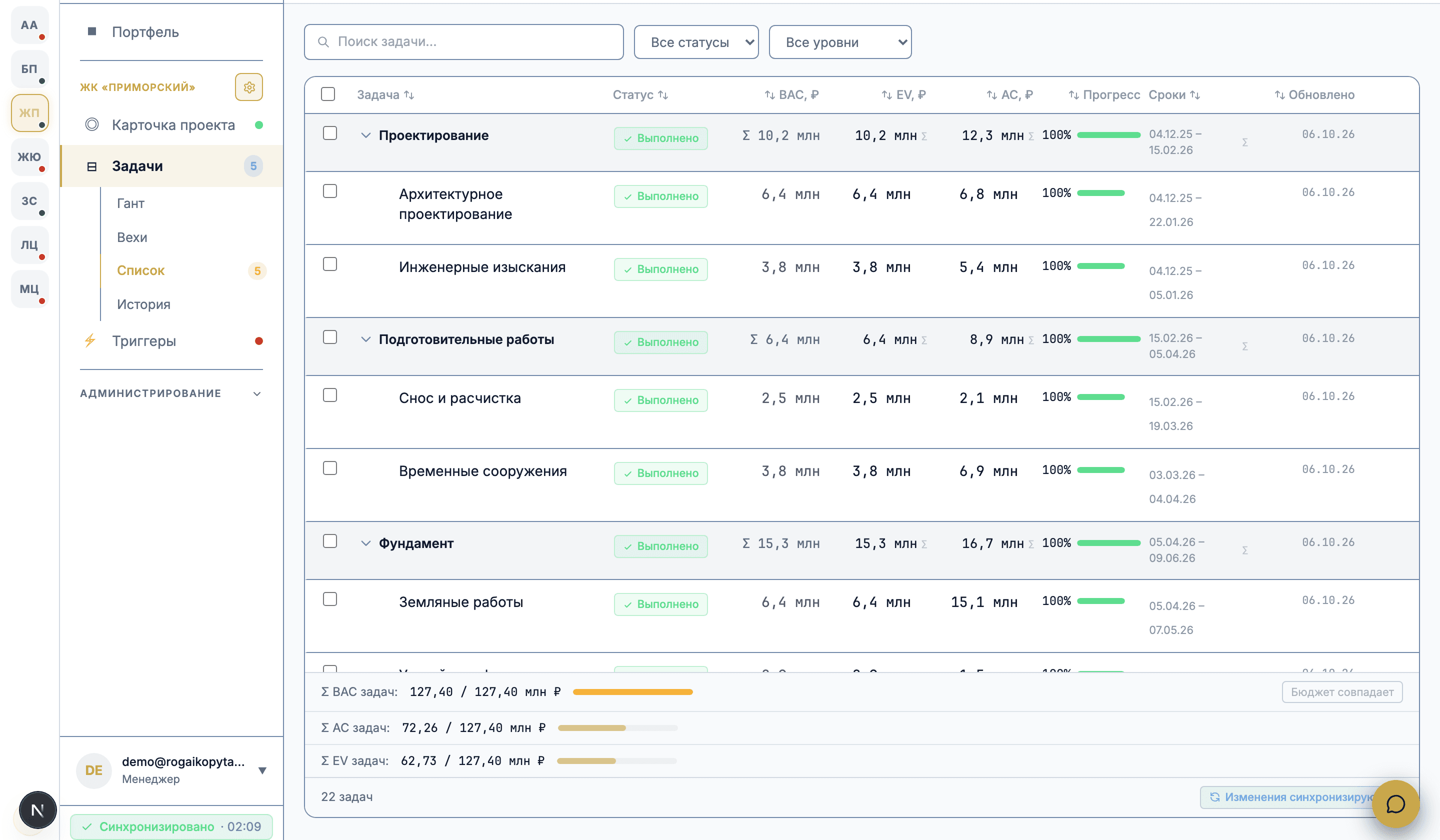1440x840 pixels.
Task: Open the АА project avatar
Action: click(29, 24)
